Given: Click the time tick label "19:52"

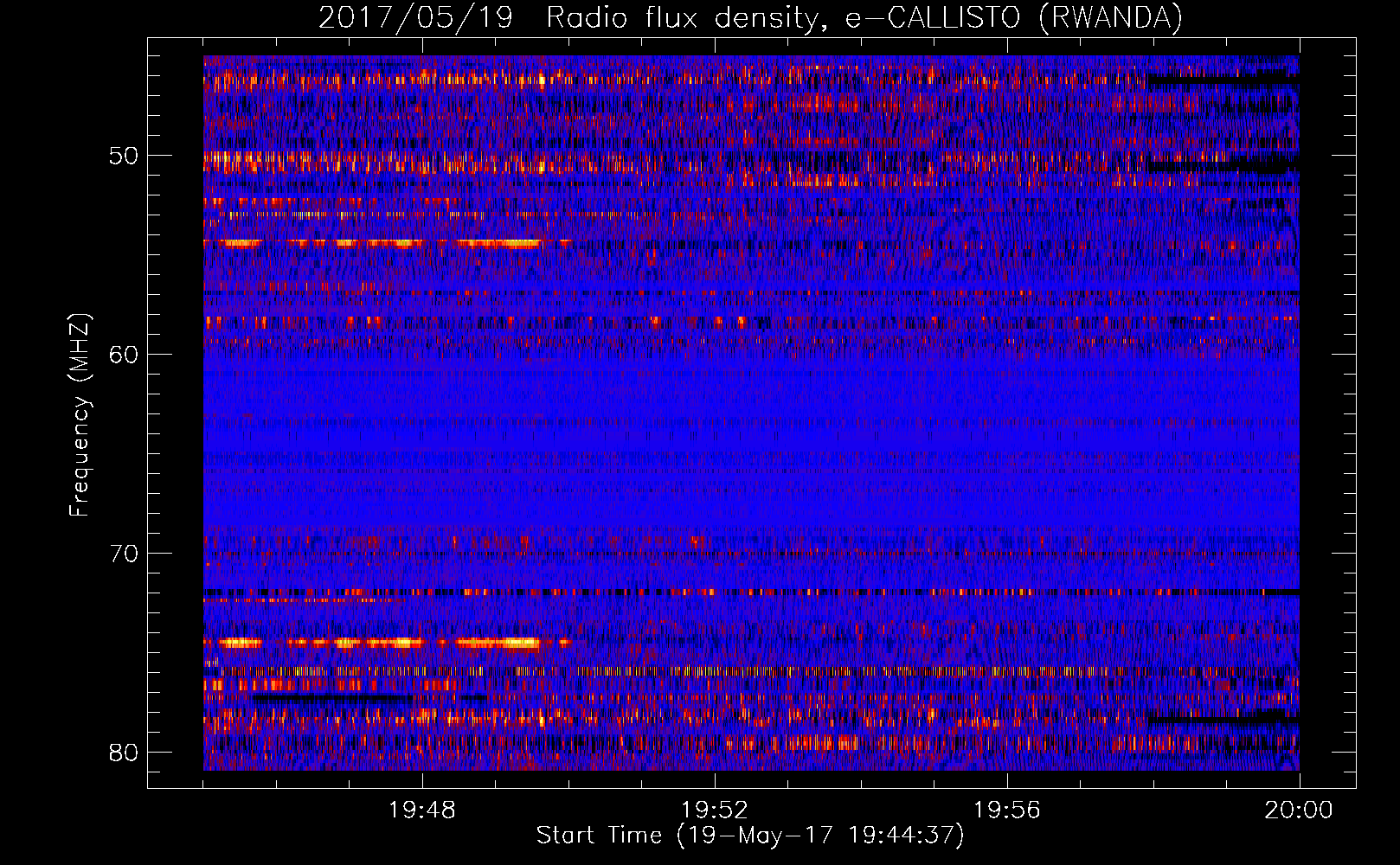Looking at the screenshot, I should pyautogui.click(x=715, y=811).
